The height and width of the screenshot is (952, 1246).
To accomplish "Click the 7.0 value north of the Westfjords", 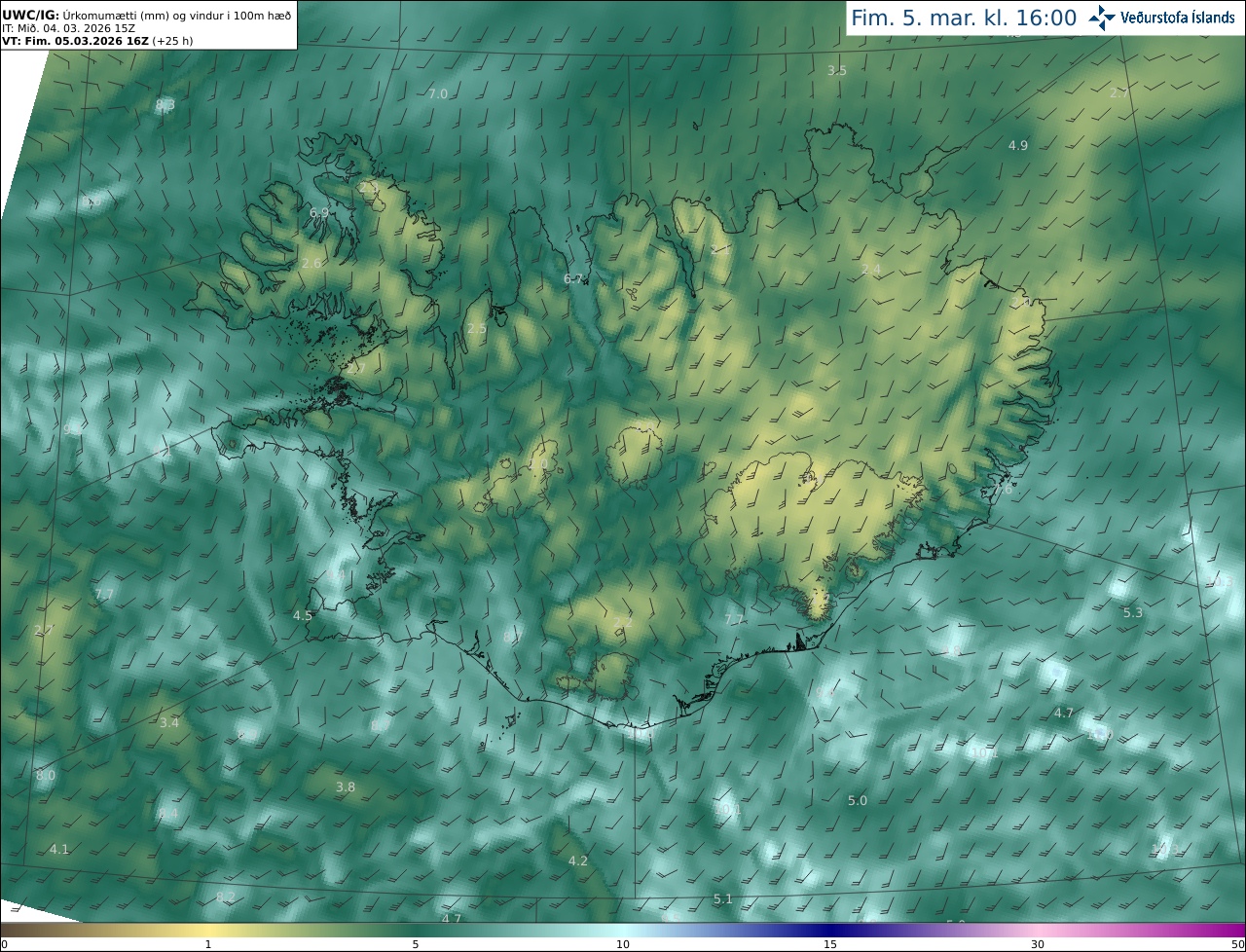I will [x=438, y=93].
